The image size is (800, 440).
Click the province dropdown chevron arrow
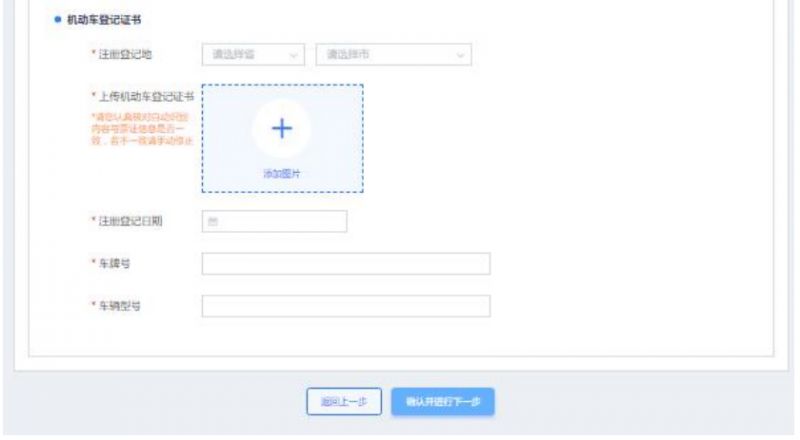pyautogui.click(x=294, y=55)
